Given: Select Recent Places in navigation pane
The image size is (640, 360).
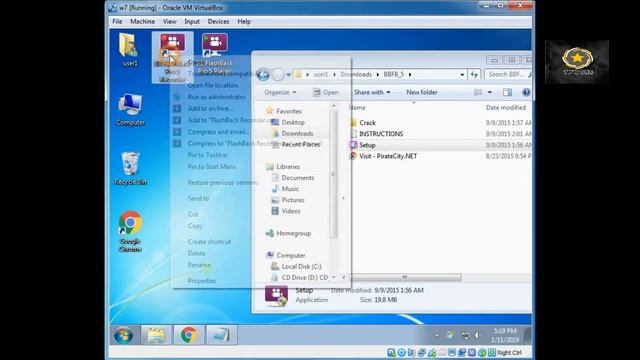Looking at the screenshot, I should [301, 144].
